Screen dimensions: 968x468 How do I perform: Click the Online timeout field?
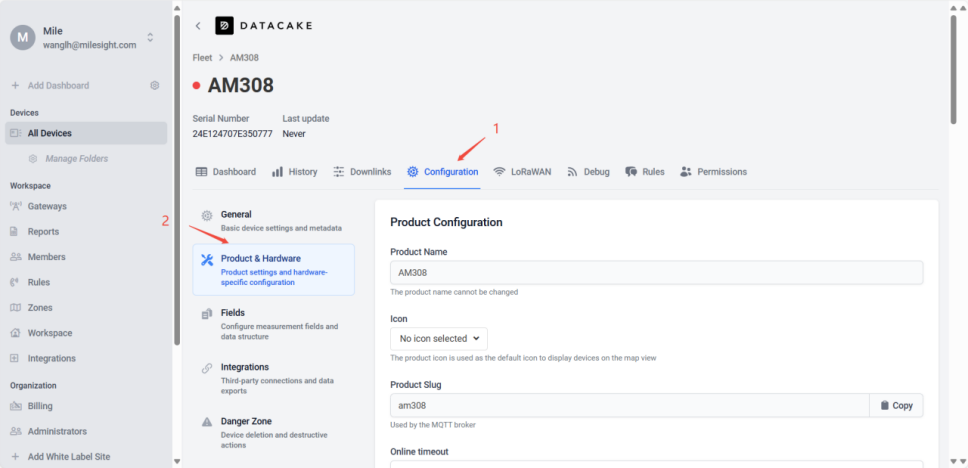(x=657, y=464)
